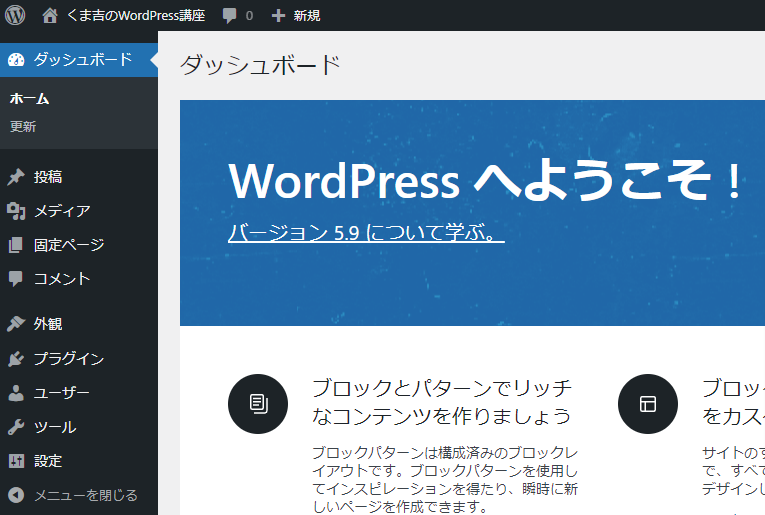
Task: Open the 新規 menu in the admin bar
Action: [x=306, y=16]
